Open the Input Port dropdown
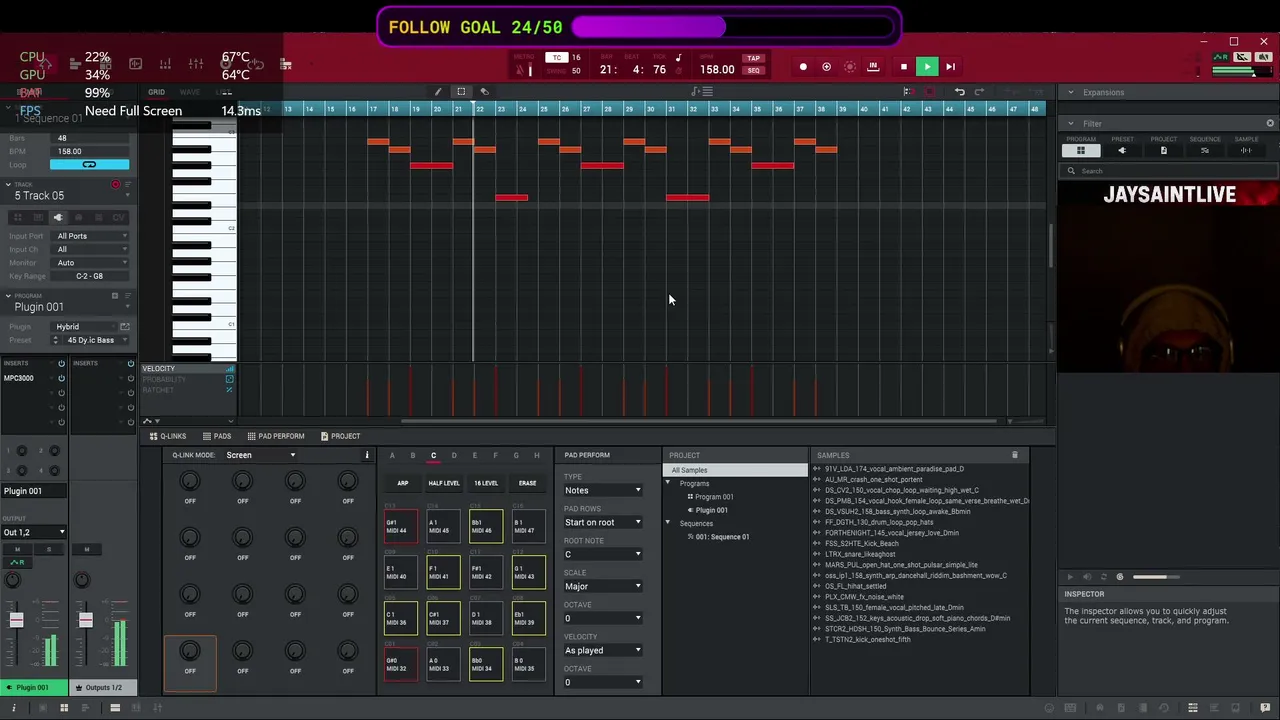This screenshot has height=720, width=1280. coord(92,236)
